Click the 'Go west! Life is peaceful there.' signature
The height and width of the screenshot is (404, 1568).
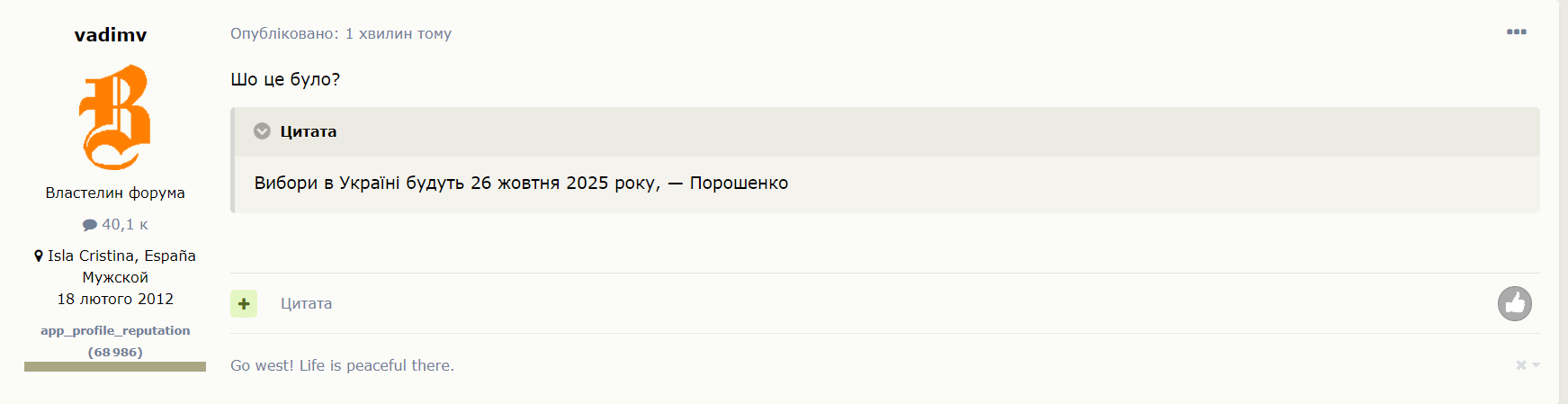[342, 365]
